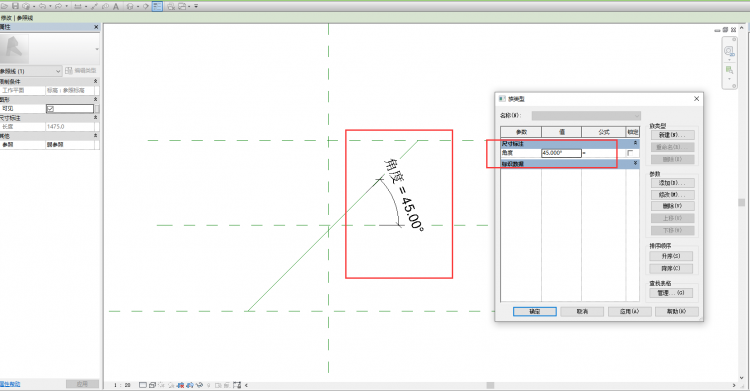Screen dimensions: 750x391
Task: Click the highlighted Family Types toolbar icon
Action: [157, 6]
